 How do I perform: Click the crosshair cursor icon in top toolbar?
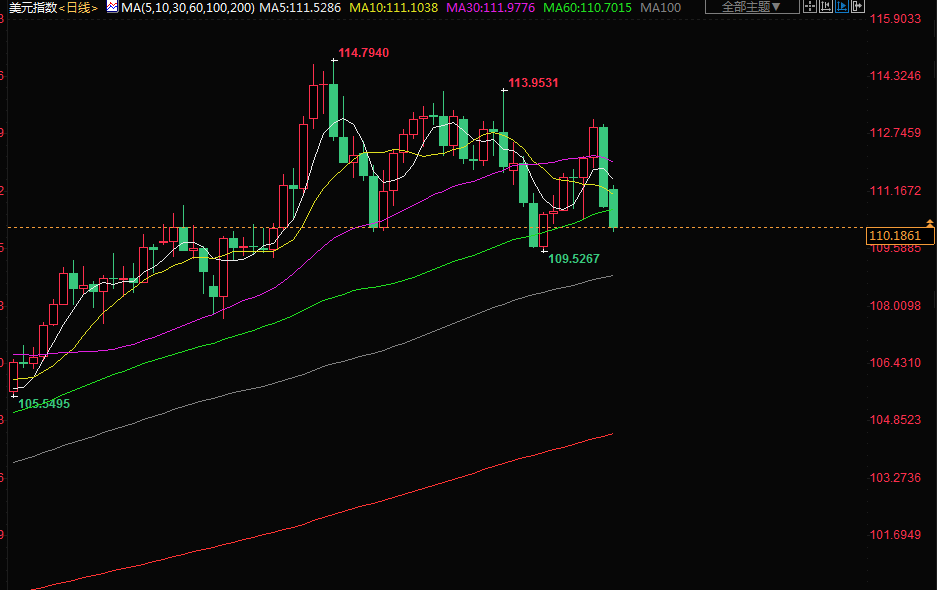click(x=812, y=7)
